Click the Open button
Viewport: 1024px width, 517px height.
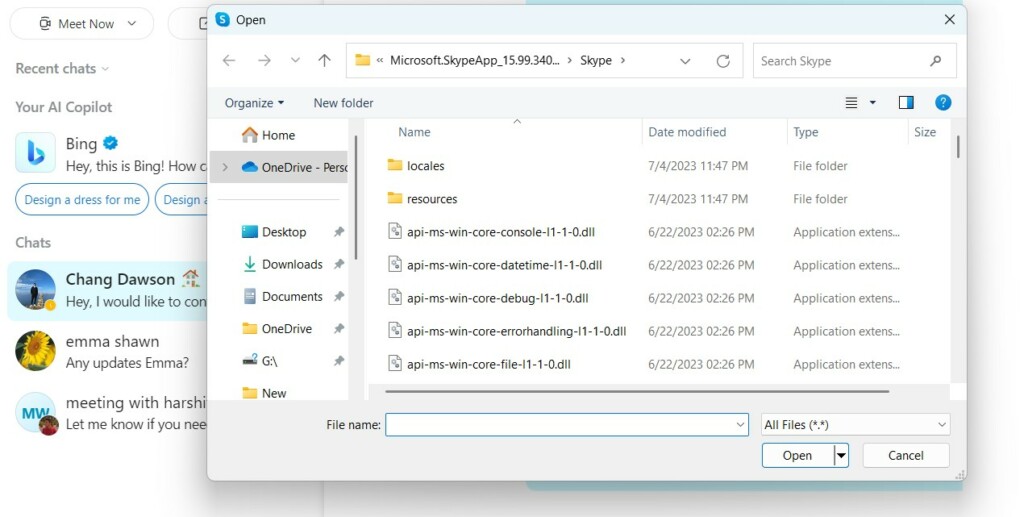pyautogui.click(x=797, y=456)
